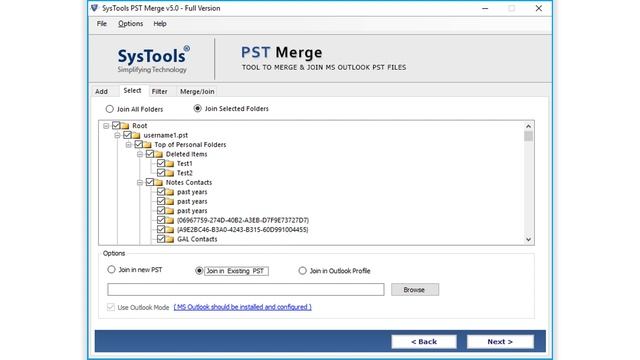Click the Test2 folder icon

tap(170, 173)
